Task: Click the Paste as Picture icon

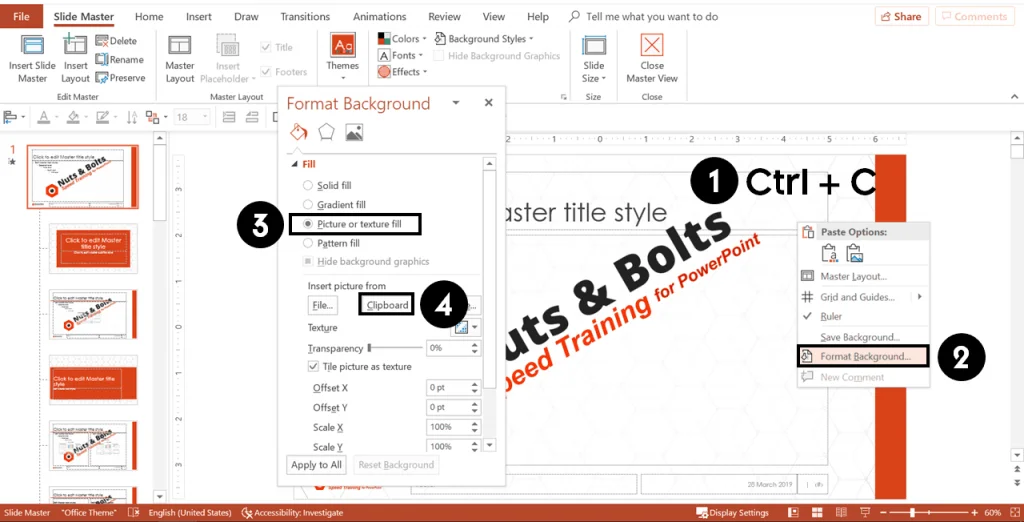Action: [x=854, y=253]
